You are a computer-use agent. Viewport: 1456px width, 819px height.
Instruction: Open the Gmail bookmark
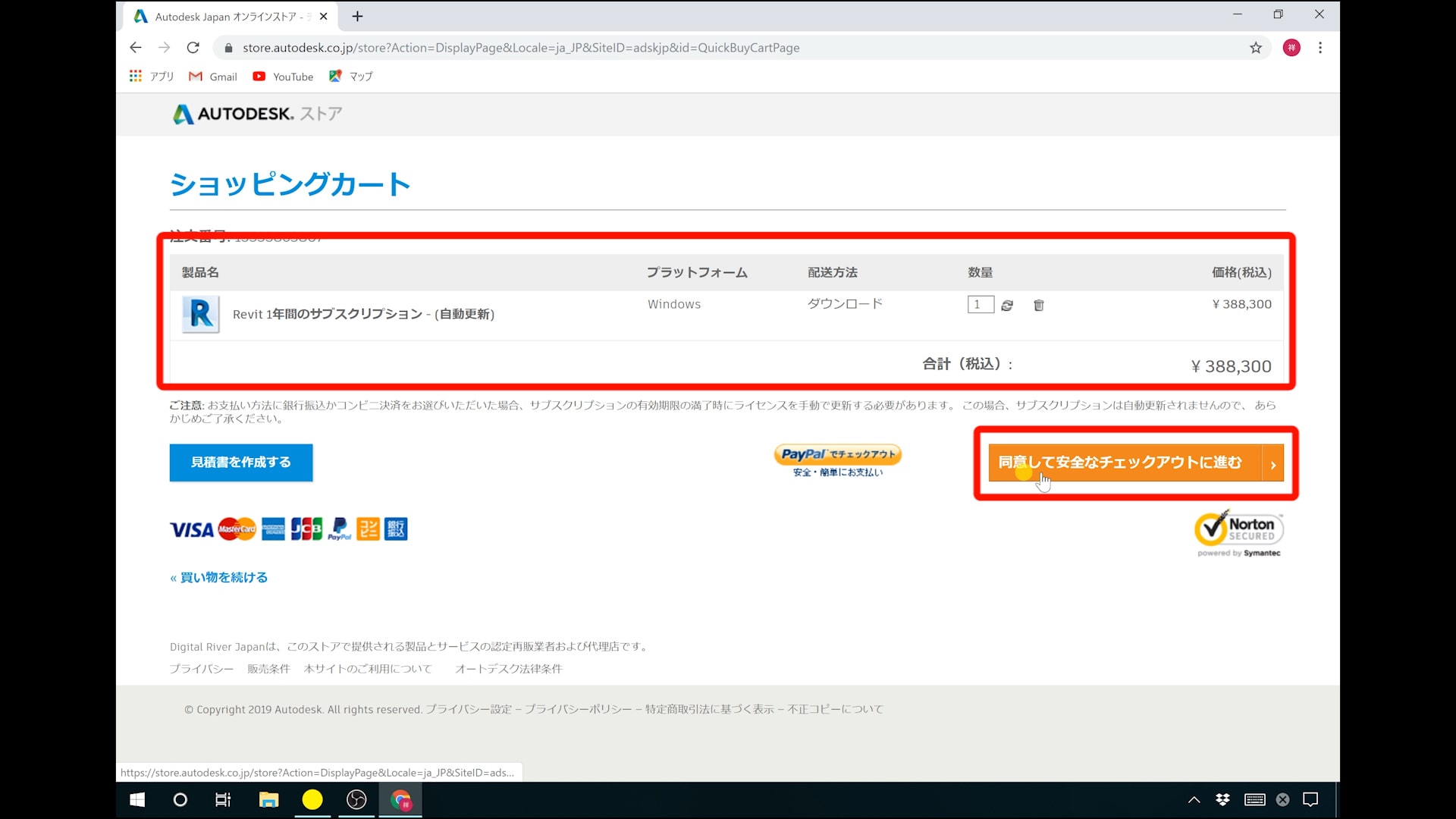click(x=213, y=77)
